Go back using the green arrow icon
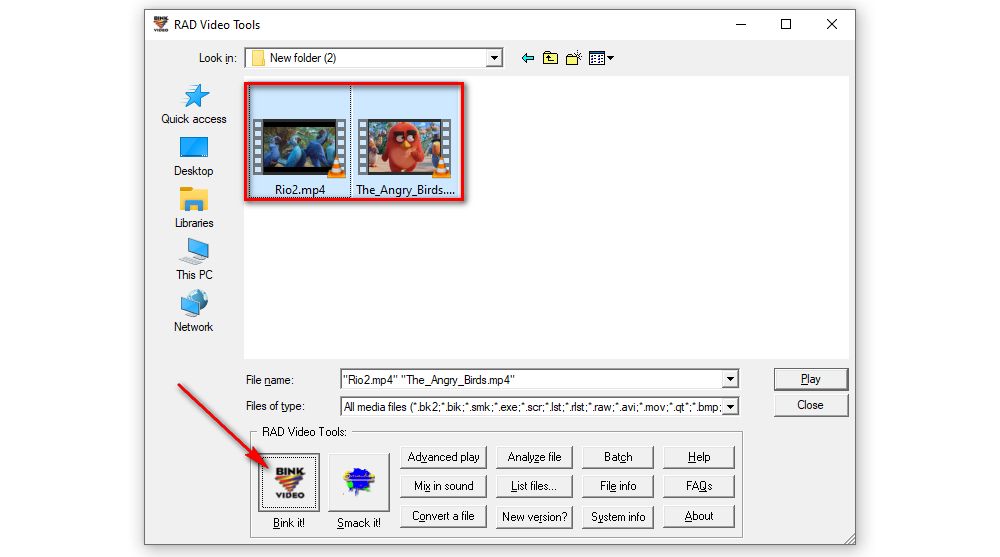 527,58
